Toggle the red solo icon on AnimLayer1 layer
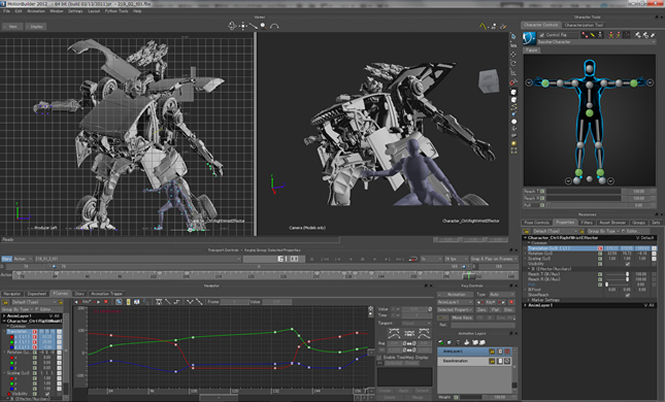The image size is (665, 402). (x=507, y=352)
